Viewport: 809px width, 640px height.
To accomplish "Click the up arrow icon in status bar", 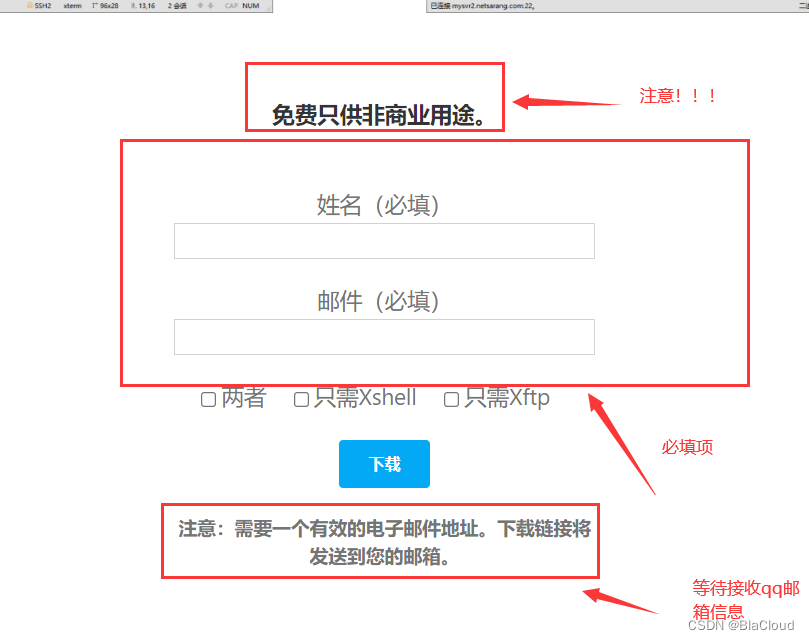I will pyautogui.click(x=200, y=6).
